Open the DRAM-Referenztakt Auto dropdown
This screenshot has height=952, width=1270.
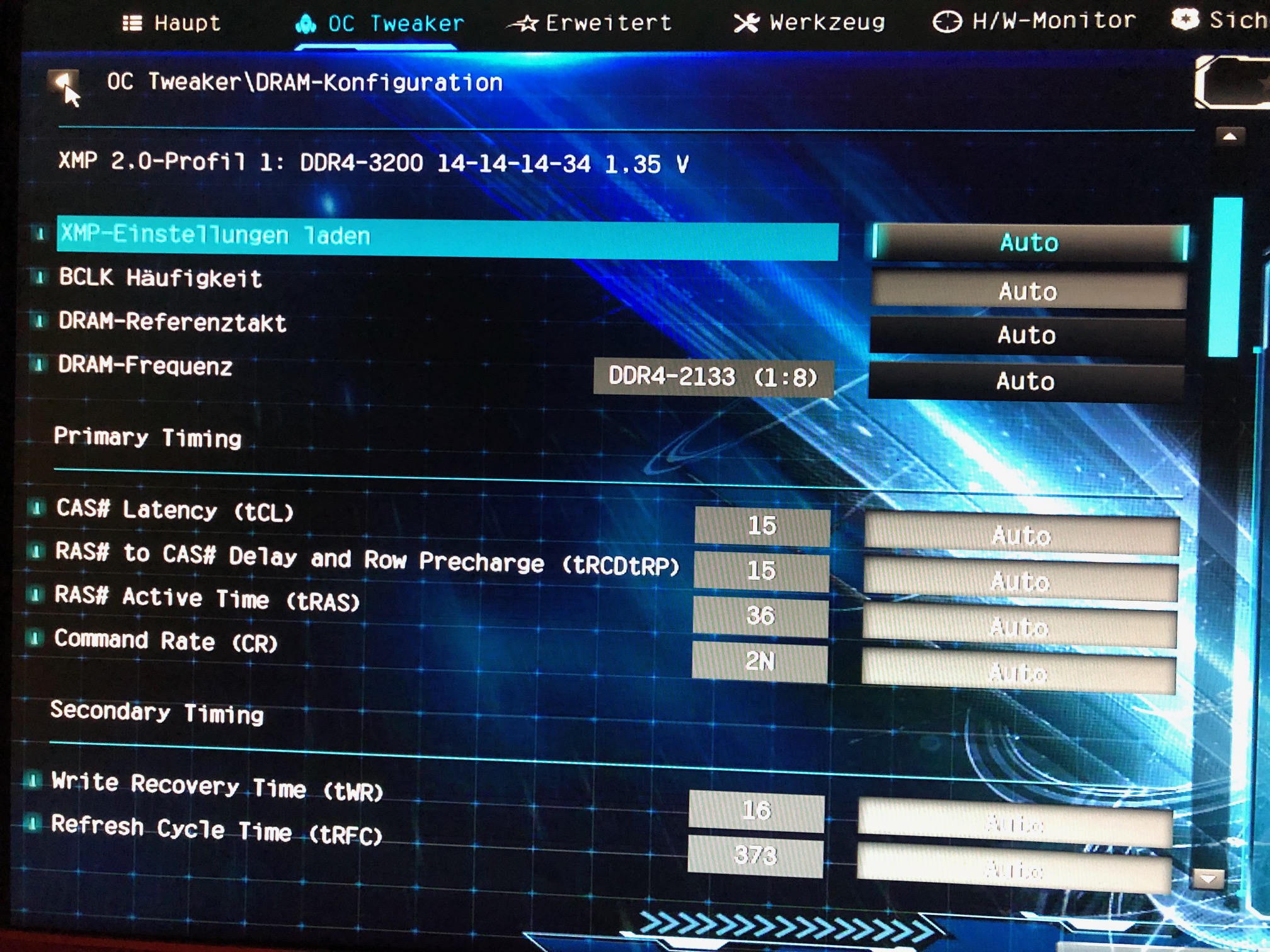point(1027,335)
